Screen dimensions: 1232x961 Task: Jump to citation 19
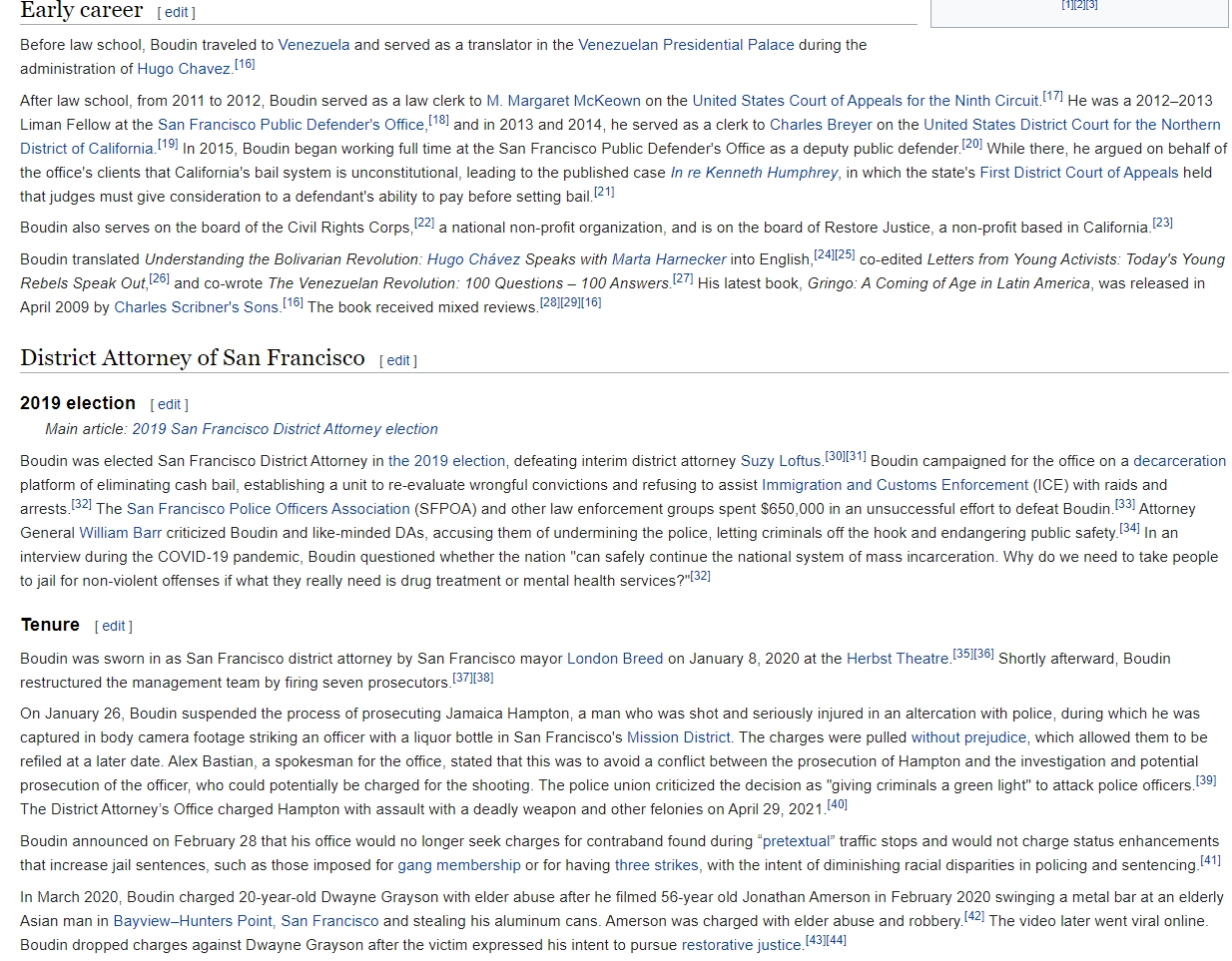168,145
